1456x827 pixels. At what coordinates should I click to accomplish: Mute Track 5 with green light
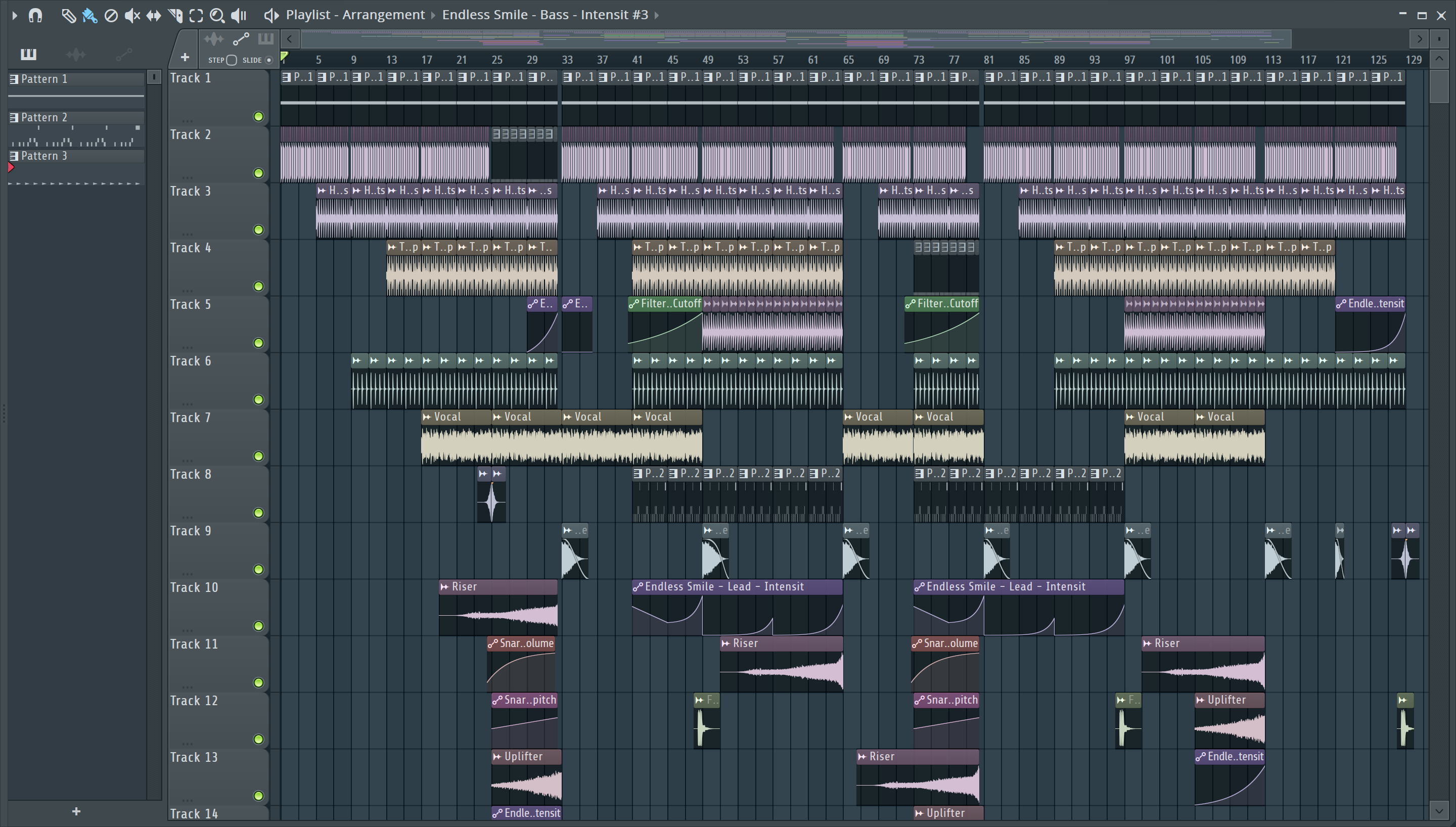coord(258,343)
